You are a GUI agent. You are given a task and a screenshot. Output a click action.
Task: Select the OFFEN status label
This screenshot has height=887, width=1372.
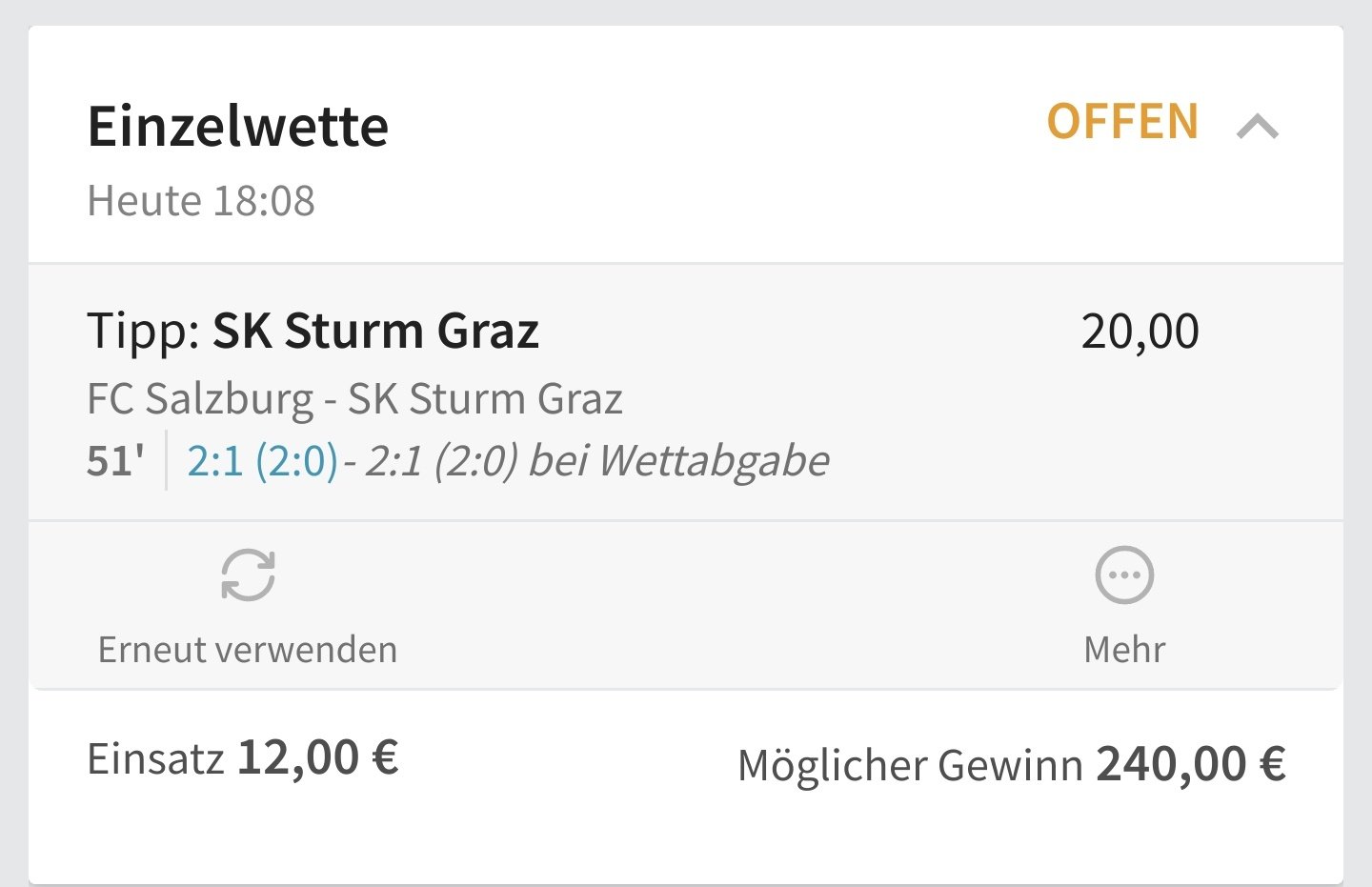[1122, 122]
